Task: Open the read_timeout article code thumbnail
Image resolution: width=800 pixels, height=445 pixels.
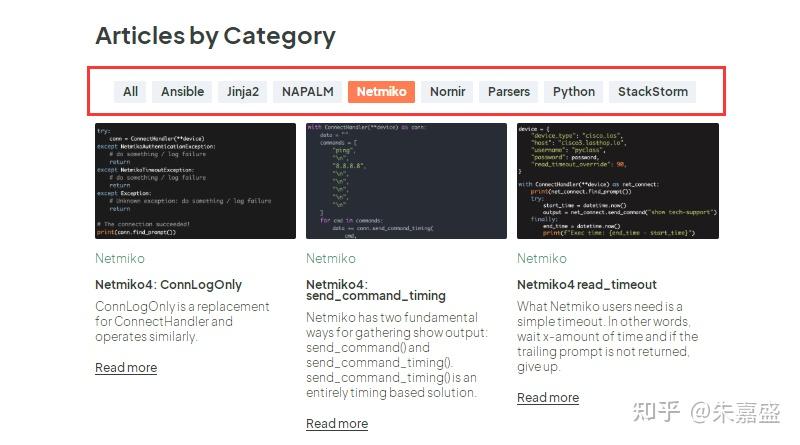Action: pyautogui.click(x=618, y=181)
